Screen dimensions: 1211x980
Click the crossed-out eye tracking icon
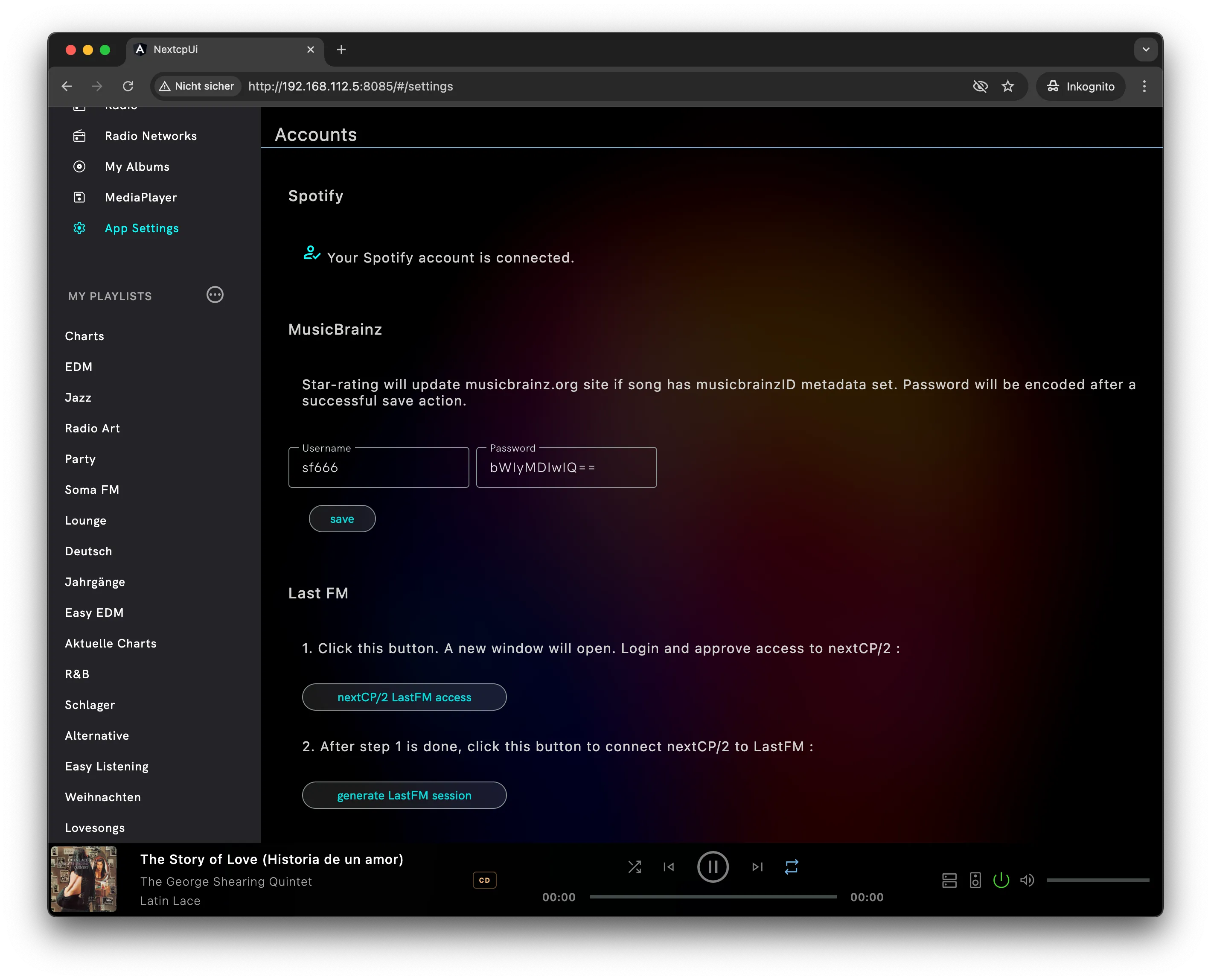click(x=980, y=86)
